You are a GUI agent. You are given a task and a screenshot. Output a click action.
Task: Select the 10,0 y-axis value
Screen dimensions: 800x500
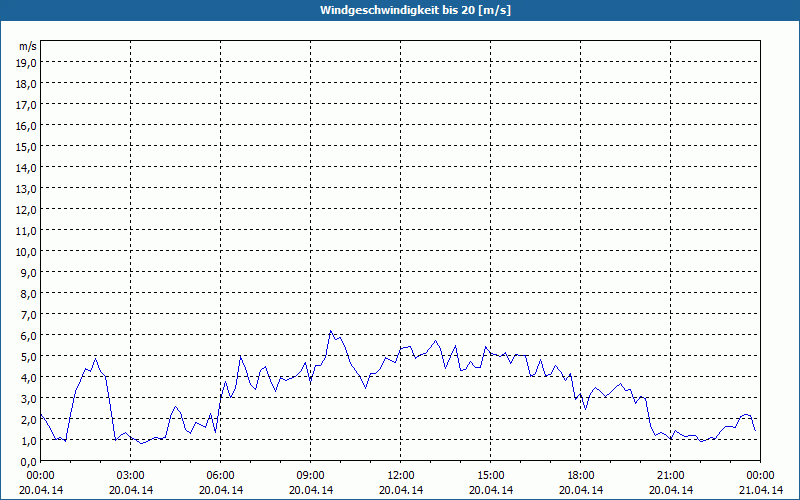(27, 252)
